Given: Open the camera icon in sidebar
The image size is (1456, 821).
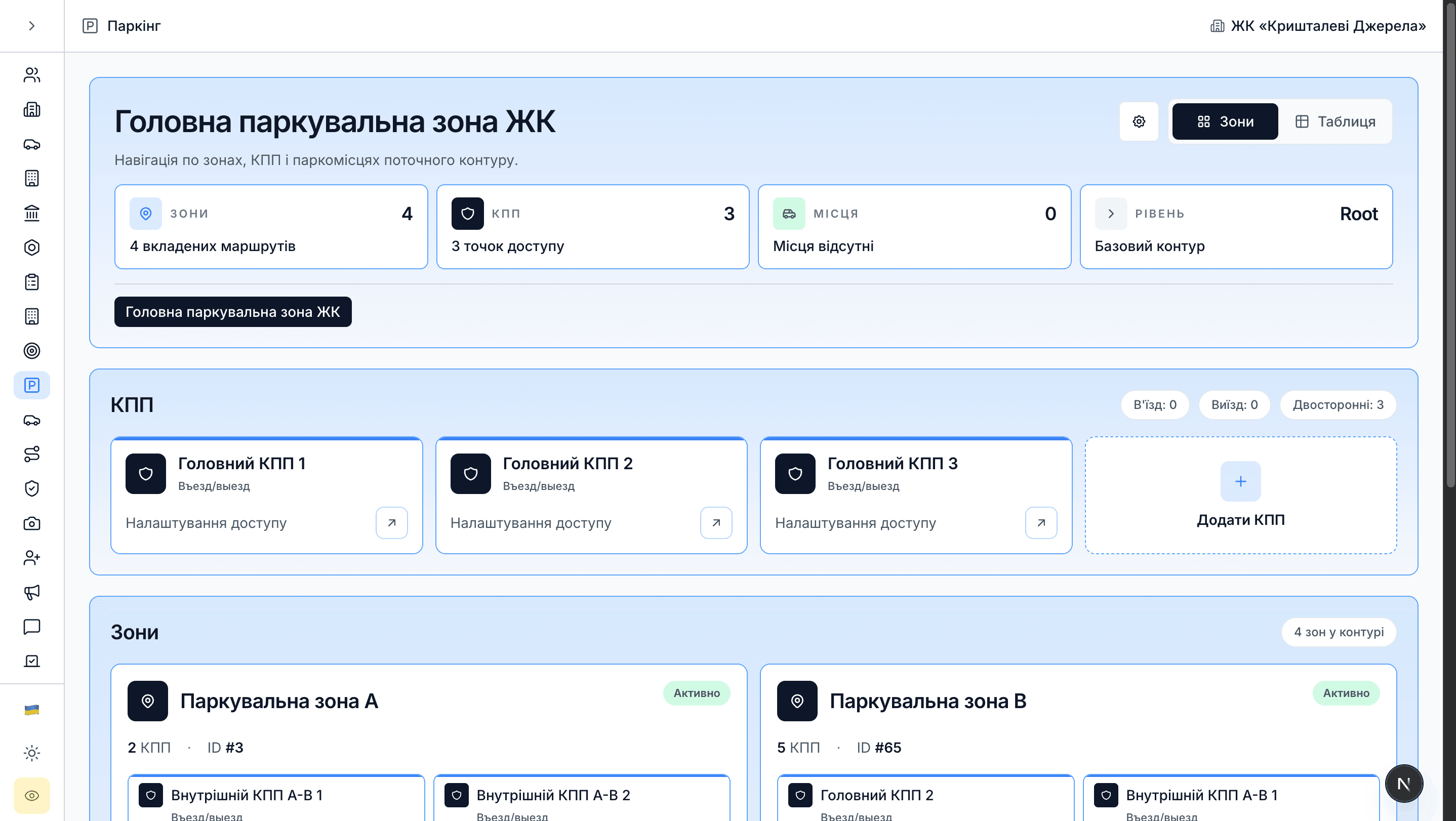Looking at the screenshot, I should 32,523.
